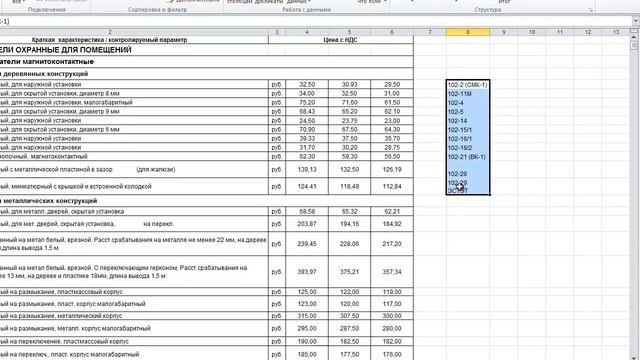The image size is (640, 360).
Task: Click cell '102-15/1' in the list
Action: click(x=468, y=130)
